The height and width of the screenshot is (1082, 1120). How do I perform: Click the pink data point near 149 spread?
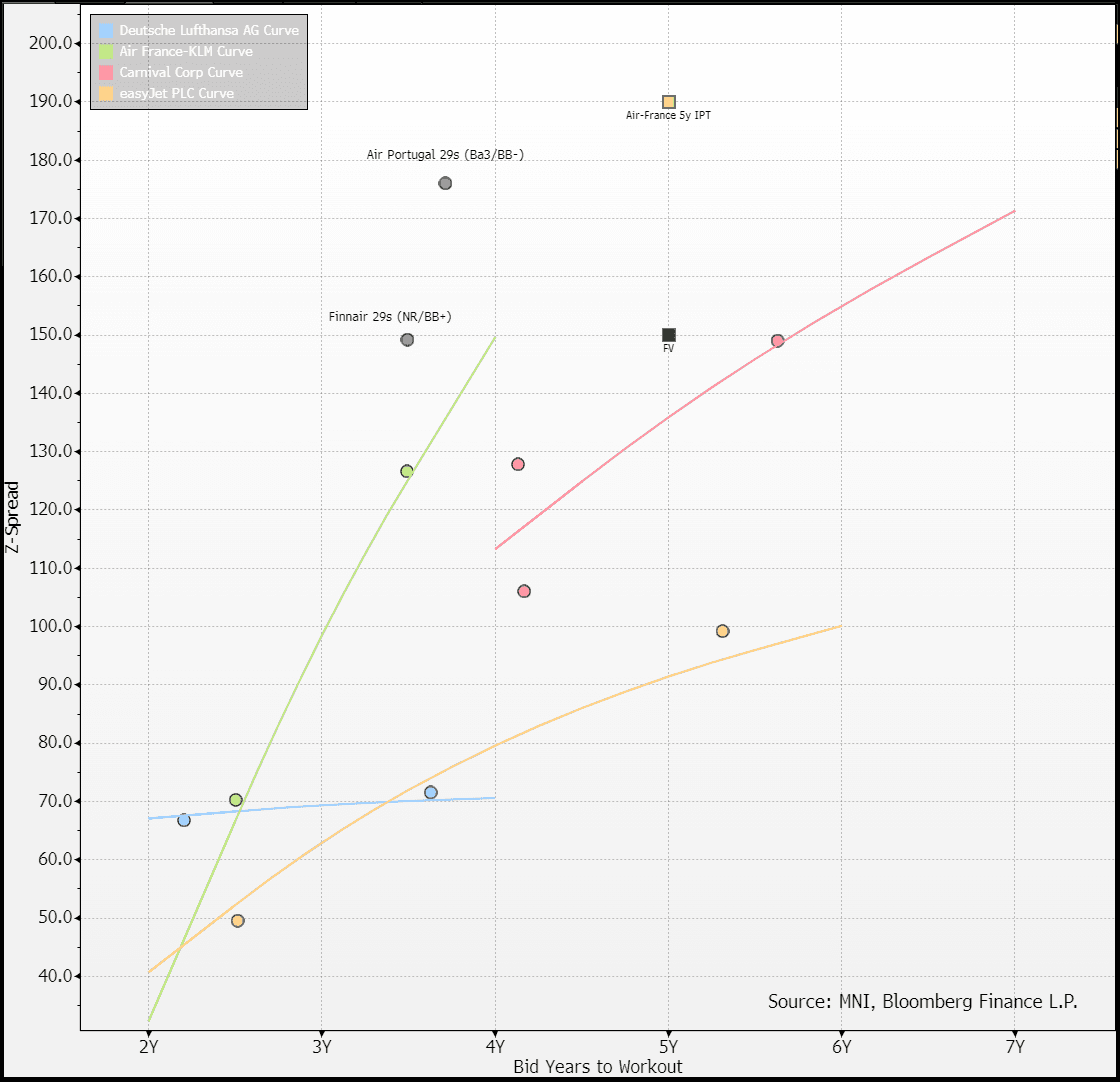[x=778, y=341]
